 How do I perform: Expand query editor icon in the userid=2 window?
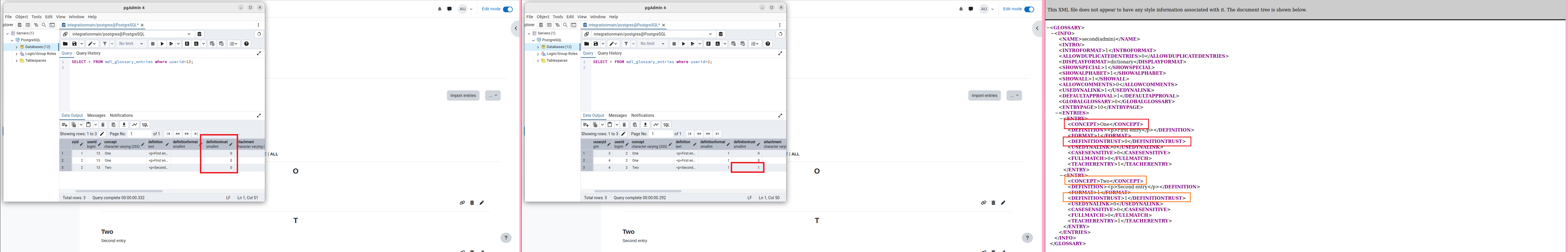tap(780, 54)
